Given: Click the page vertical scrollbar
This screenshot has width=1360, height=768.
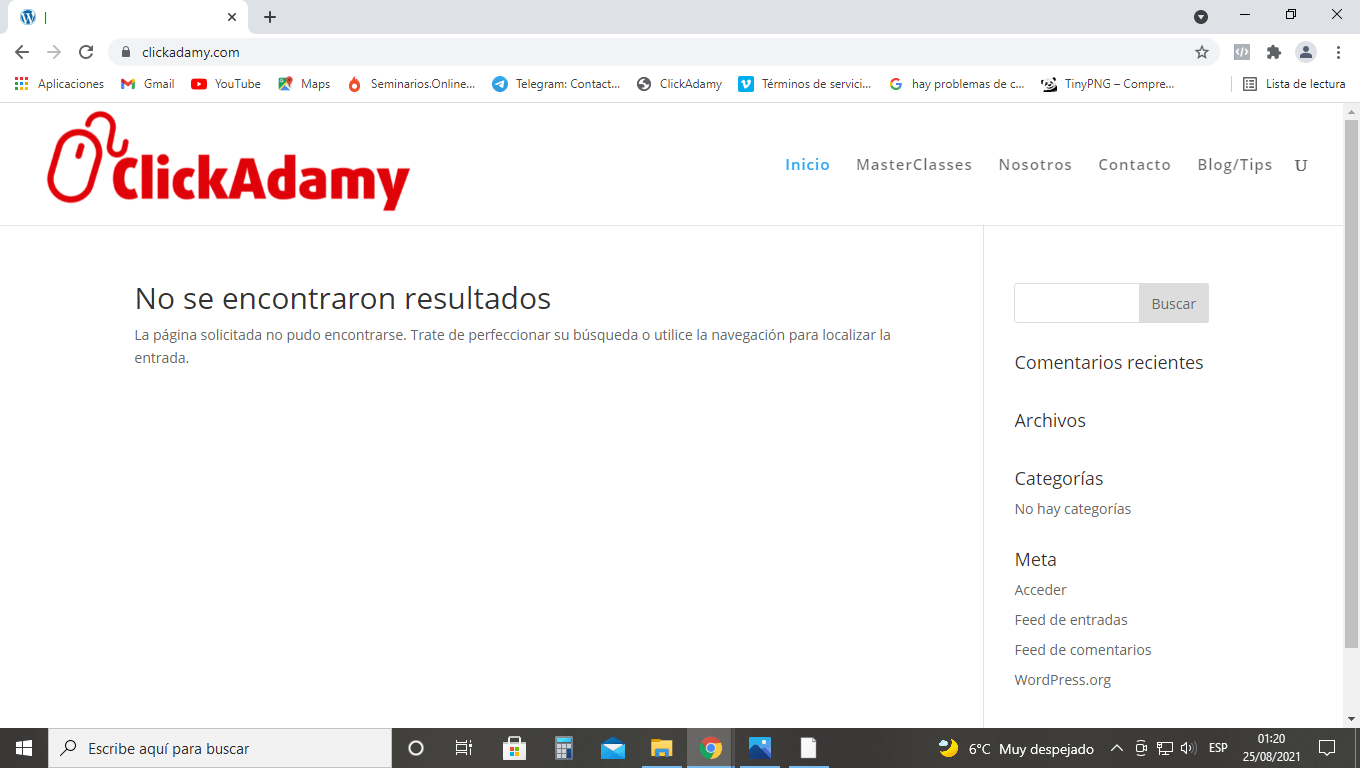Looking at the screenshot, I should (x=1351, y=383).
